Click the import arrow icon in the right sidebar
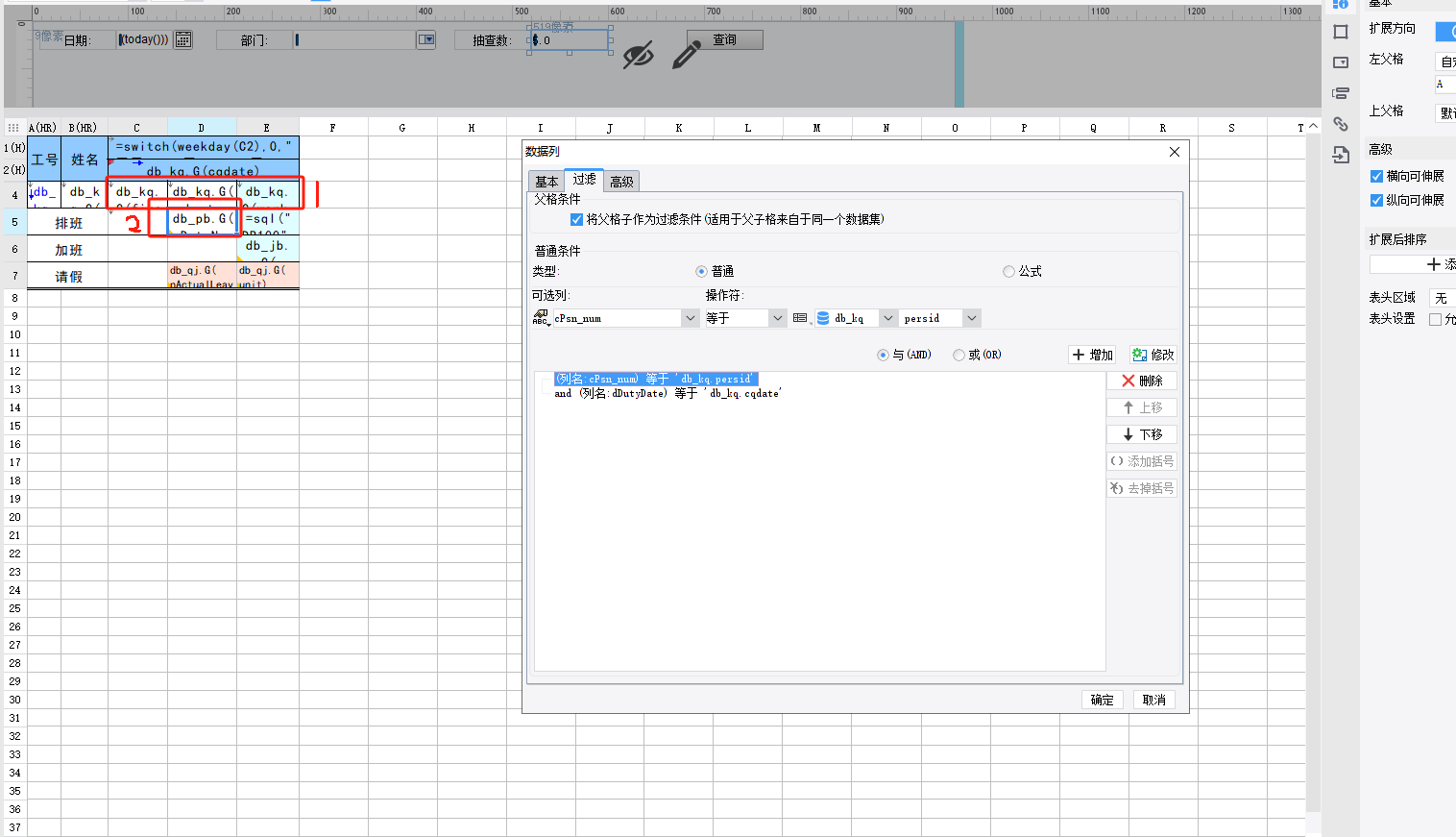This screenshot has width=1456, height=837. (1341, 155)
